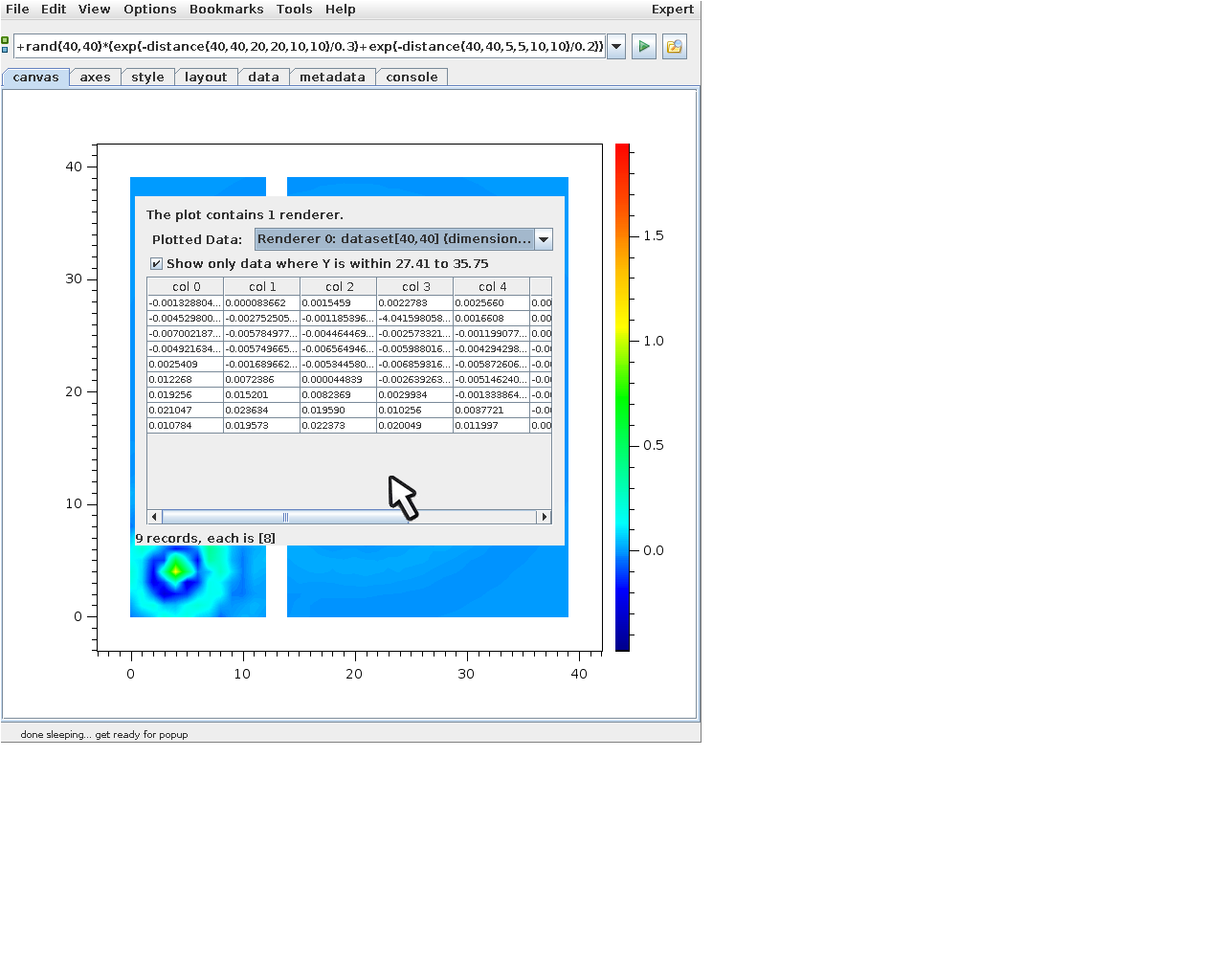Viewport: 1225px width, 980px height.
Task: Expand the address bar history dropdown arrow
Action: 616,46
